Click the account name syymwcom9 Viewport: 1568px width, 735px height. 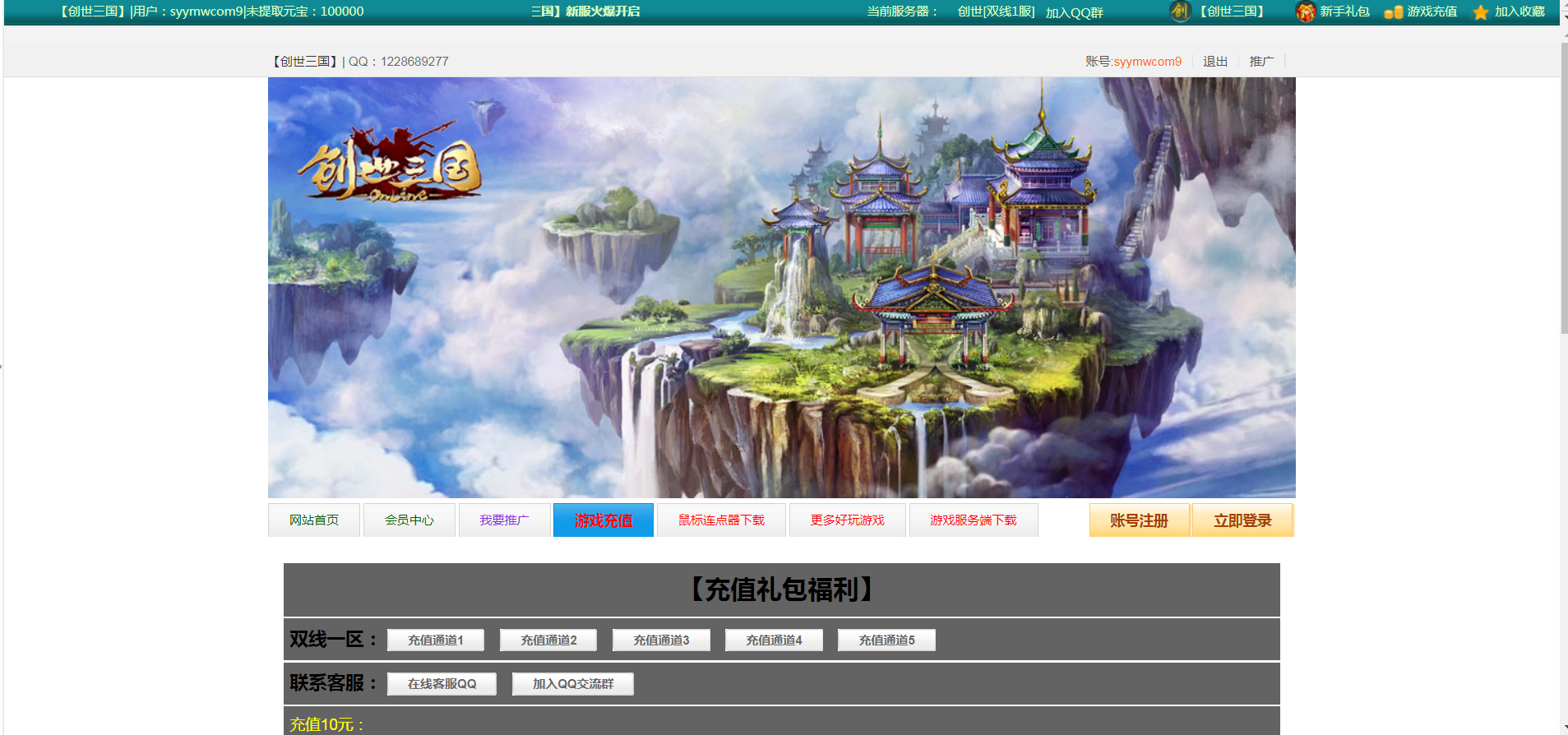[1147, 62]
